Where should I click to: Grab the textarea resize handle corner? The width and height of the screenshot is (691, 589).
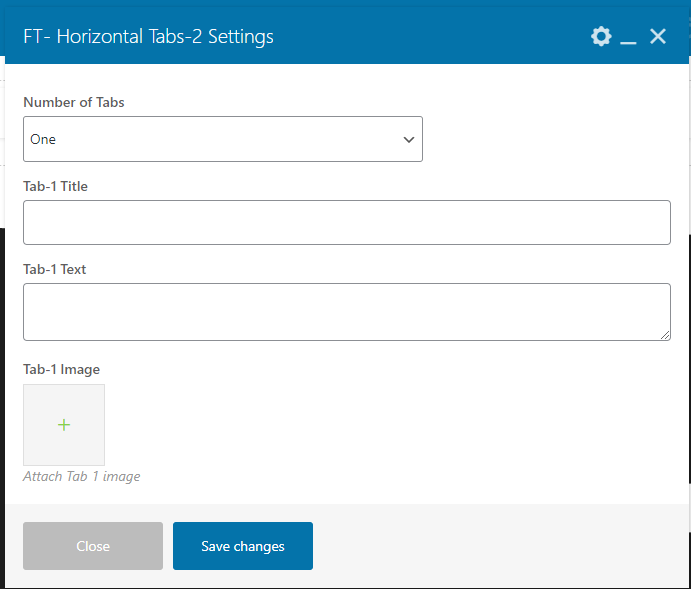click(665, 336)
